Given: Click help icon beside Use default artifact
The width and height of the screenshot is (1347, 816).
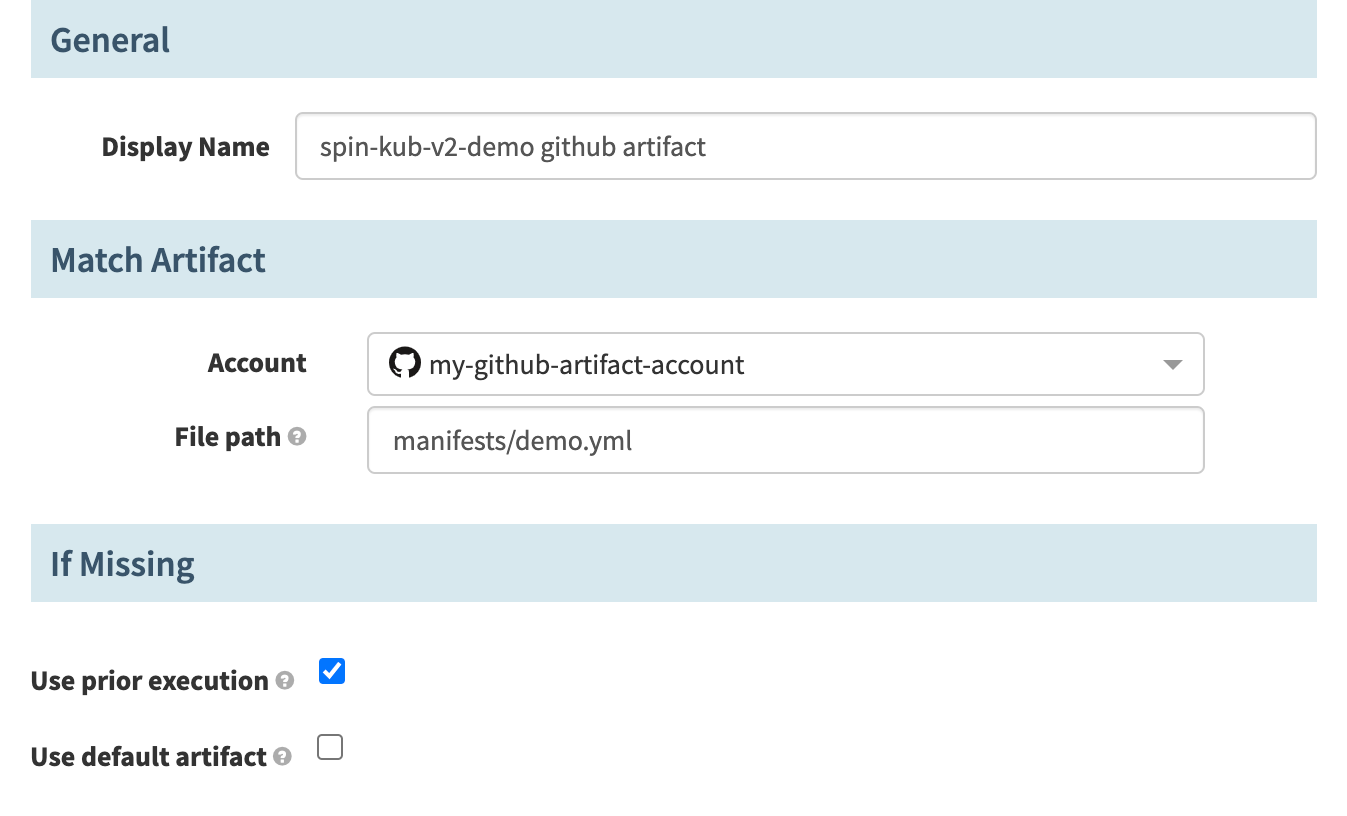Looking at the screenshot, I should point(282,757).
